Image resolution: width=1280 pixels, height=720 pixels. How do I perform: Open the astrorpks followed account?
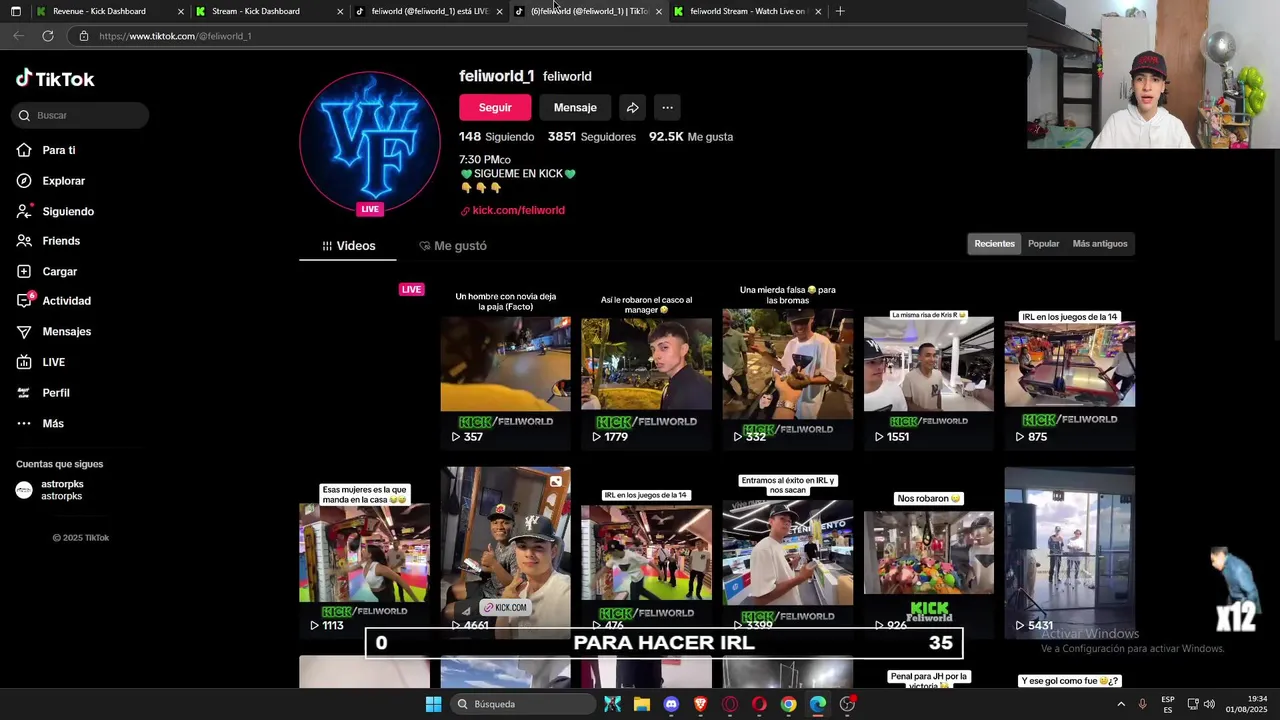[50, 490]
